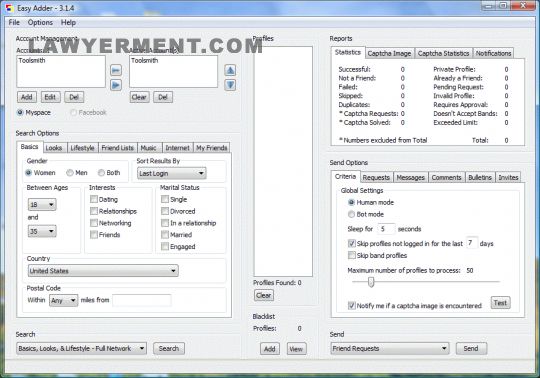Image resolution: width=540 pixels, height=378 pixels.
Task: Click the captcha Test button
Action: pyautogui.click(x=500, y=303)
